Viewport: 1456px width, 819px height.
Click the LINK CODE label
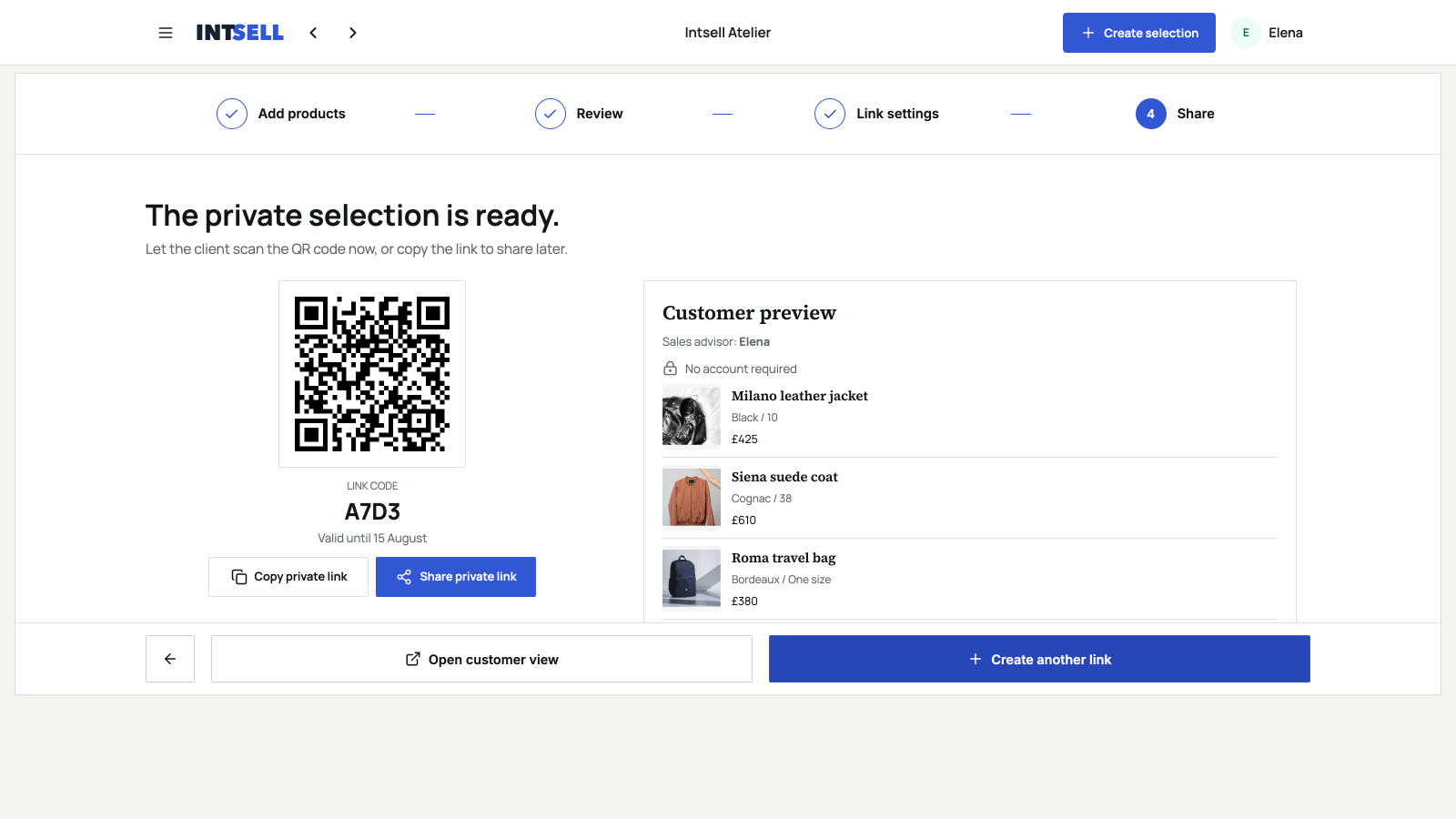pyautogui.click(x=372, y=486)
